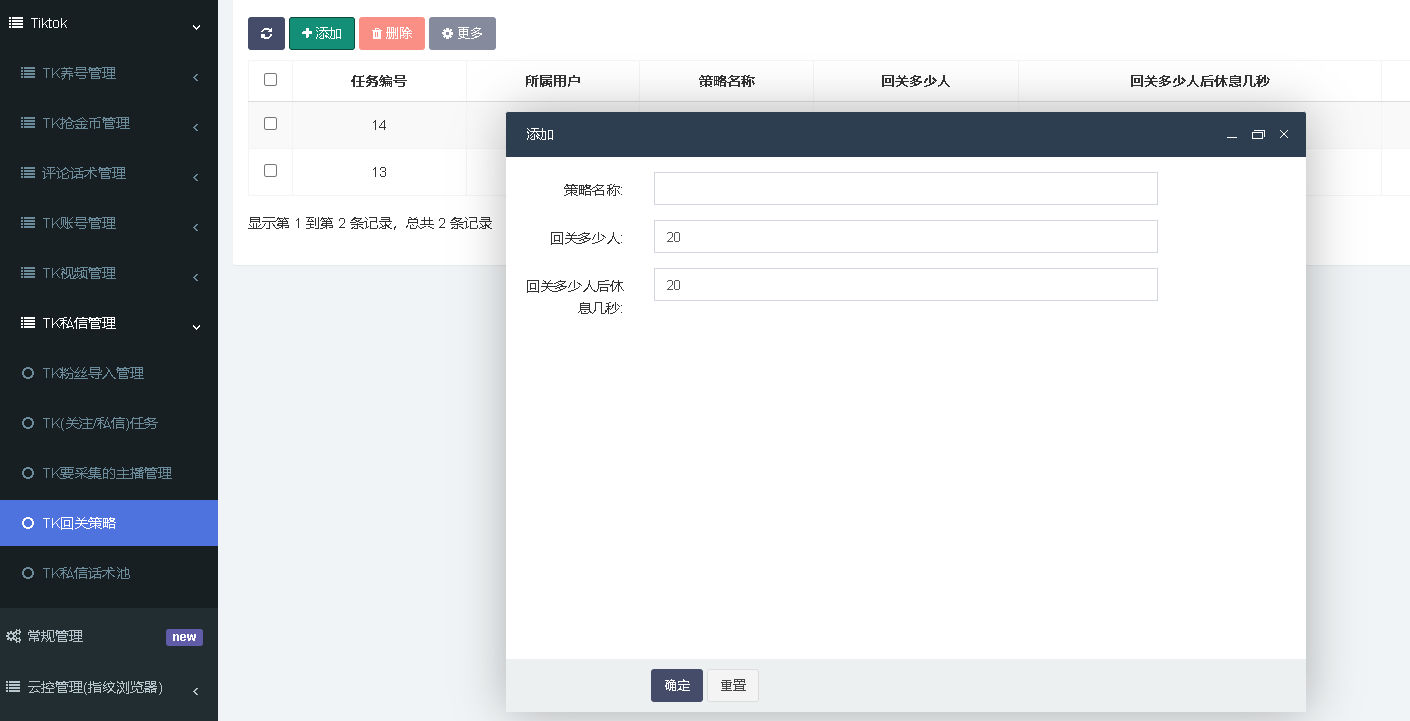Click the refresh icon button
1410x721 pixels.
click(x=266, y=33)
